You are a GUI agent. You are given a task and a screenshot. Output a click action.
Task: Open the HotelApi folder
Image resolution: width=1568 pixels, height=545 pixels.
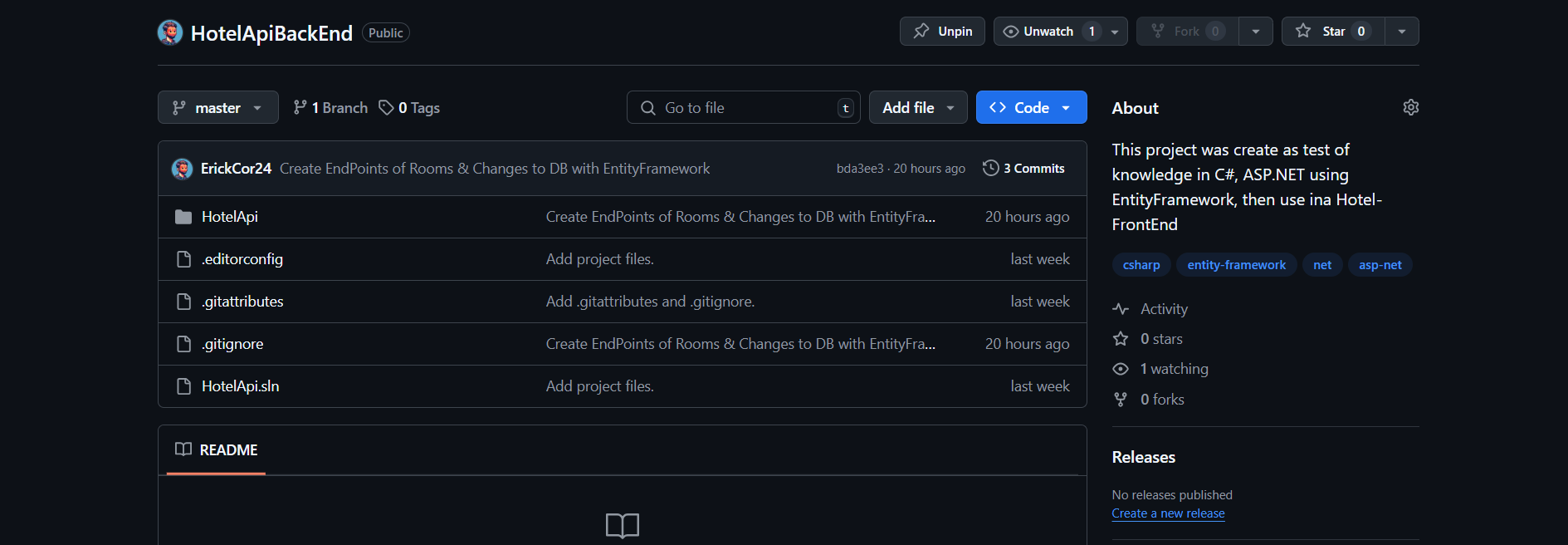tap(230, 217)
